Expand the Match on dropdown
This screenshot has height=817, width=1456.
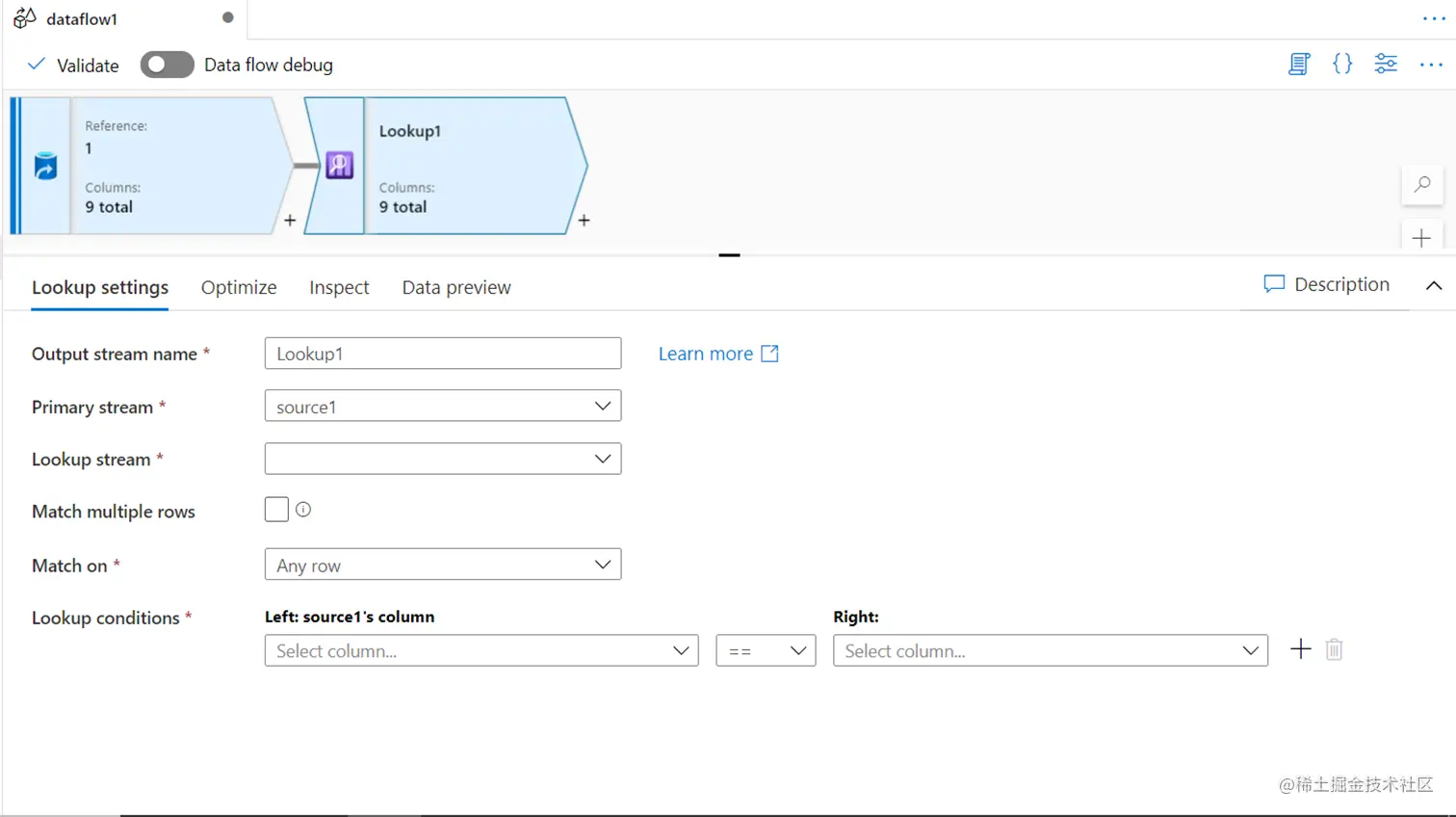click(x=442, y=565)
